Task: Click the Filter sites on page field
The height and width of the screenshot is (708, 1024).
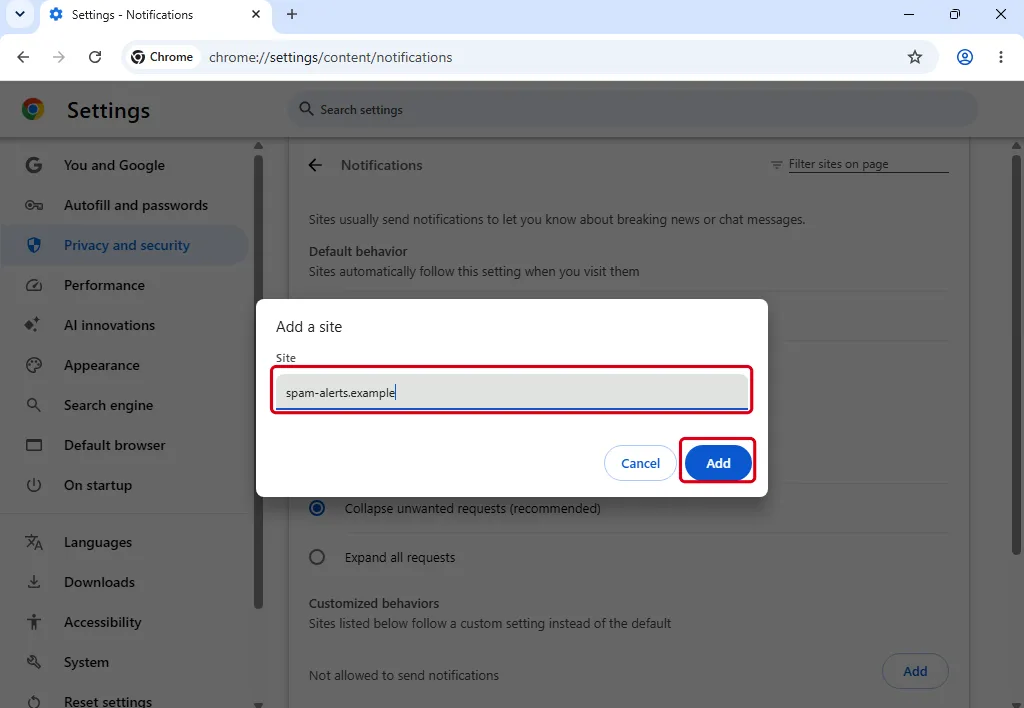Action: click(868, 164)
